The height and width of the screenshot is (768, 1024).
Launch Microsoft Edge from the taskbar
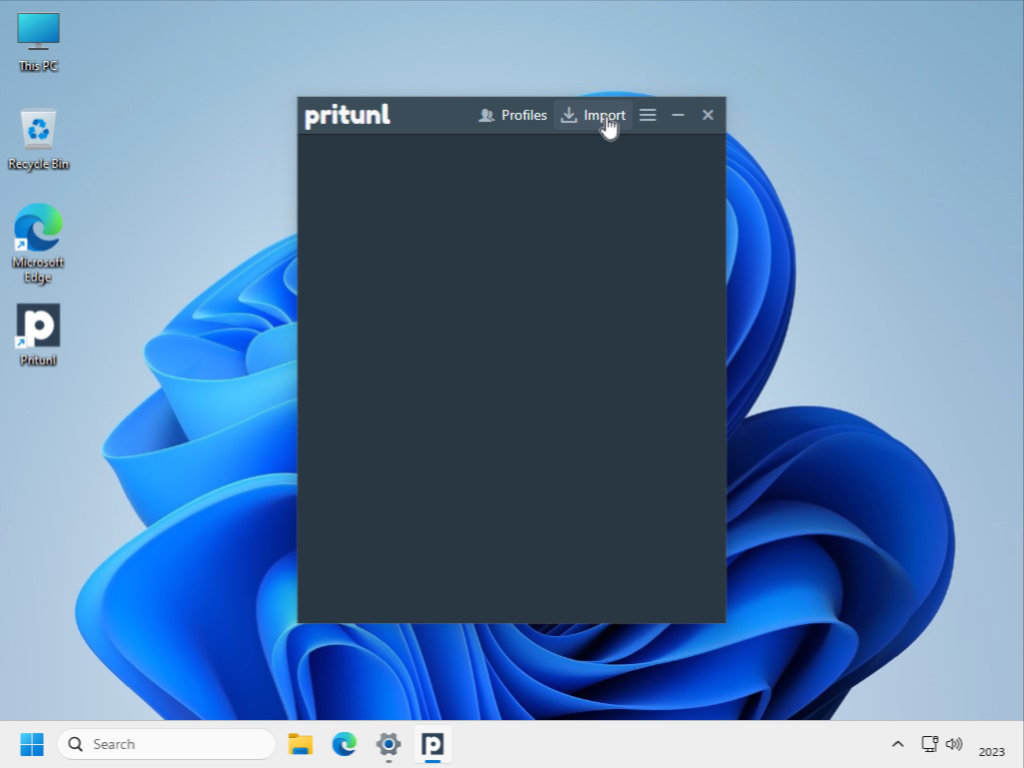[344, 744]
